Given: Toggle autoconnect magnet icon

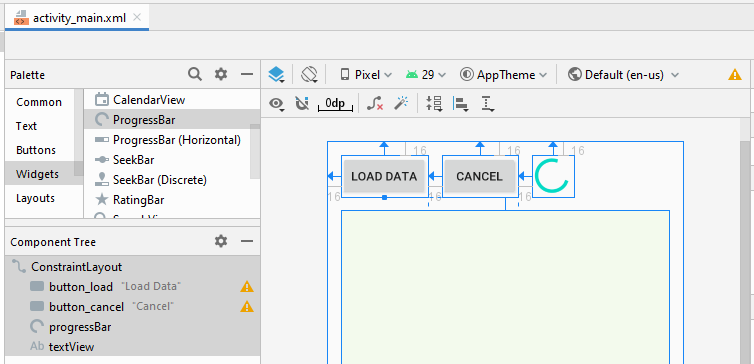Looking at the screenshot, I should [x=302, y=103].
